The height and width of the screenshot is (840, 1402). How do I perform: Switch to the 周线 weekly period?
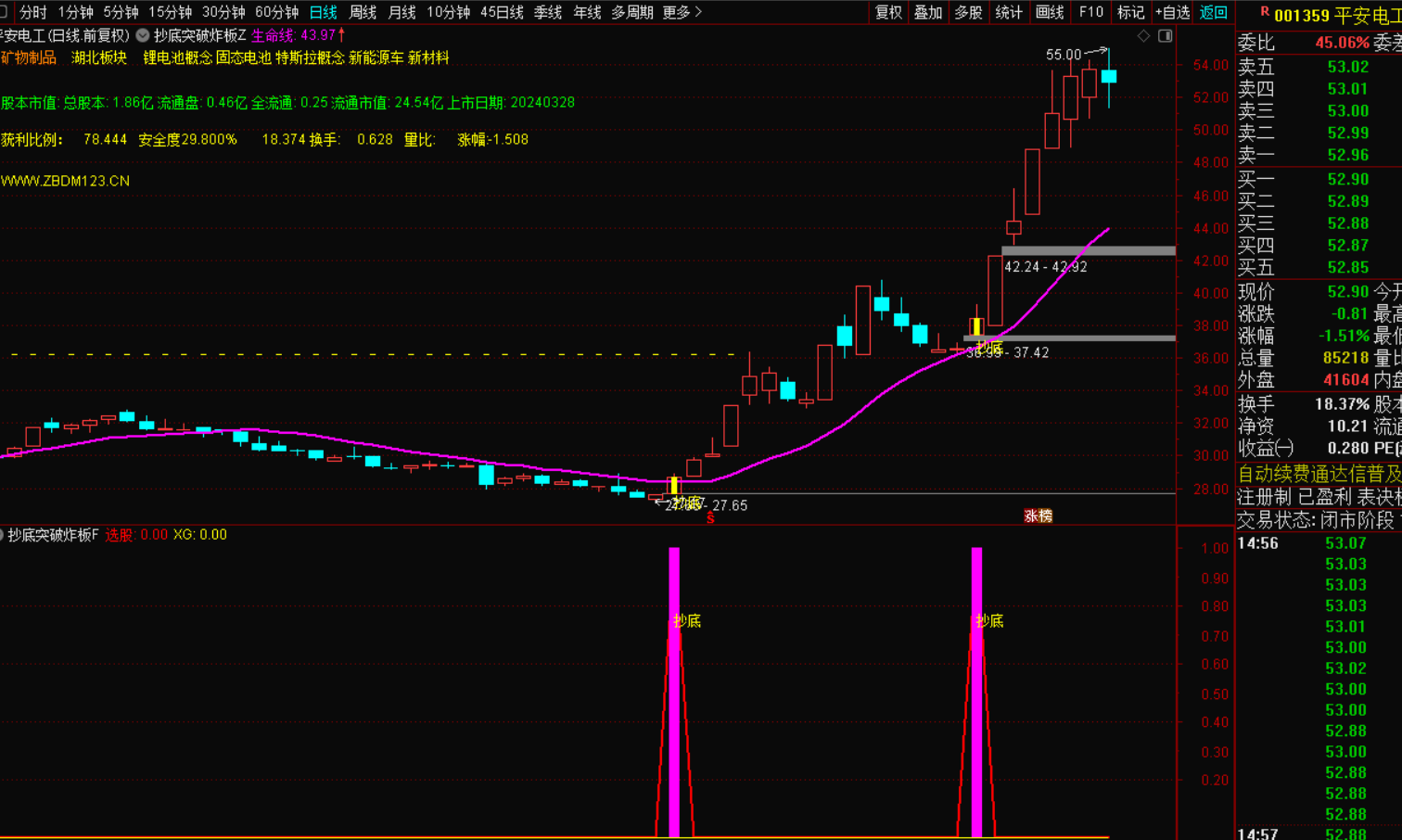click(363, 12)
